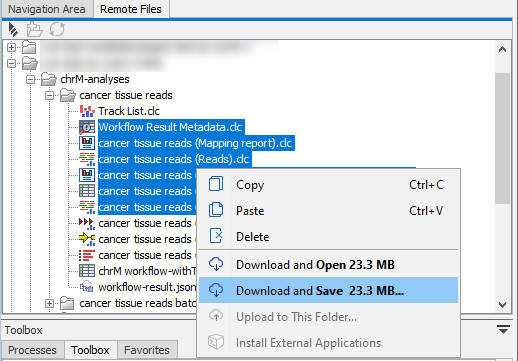The height and width of the screenshot is (361, 518).
Task: Click the cloud icon beside Download and Save
Action: (x=216, y=290)
